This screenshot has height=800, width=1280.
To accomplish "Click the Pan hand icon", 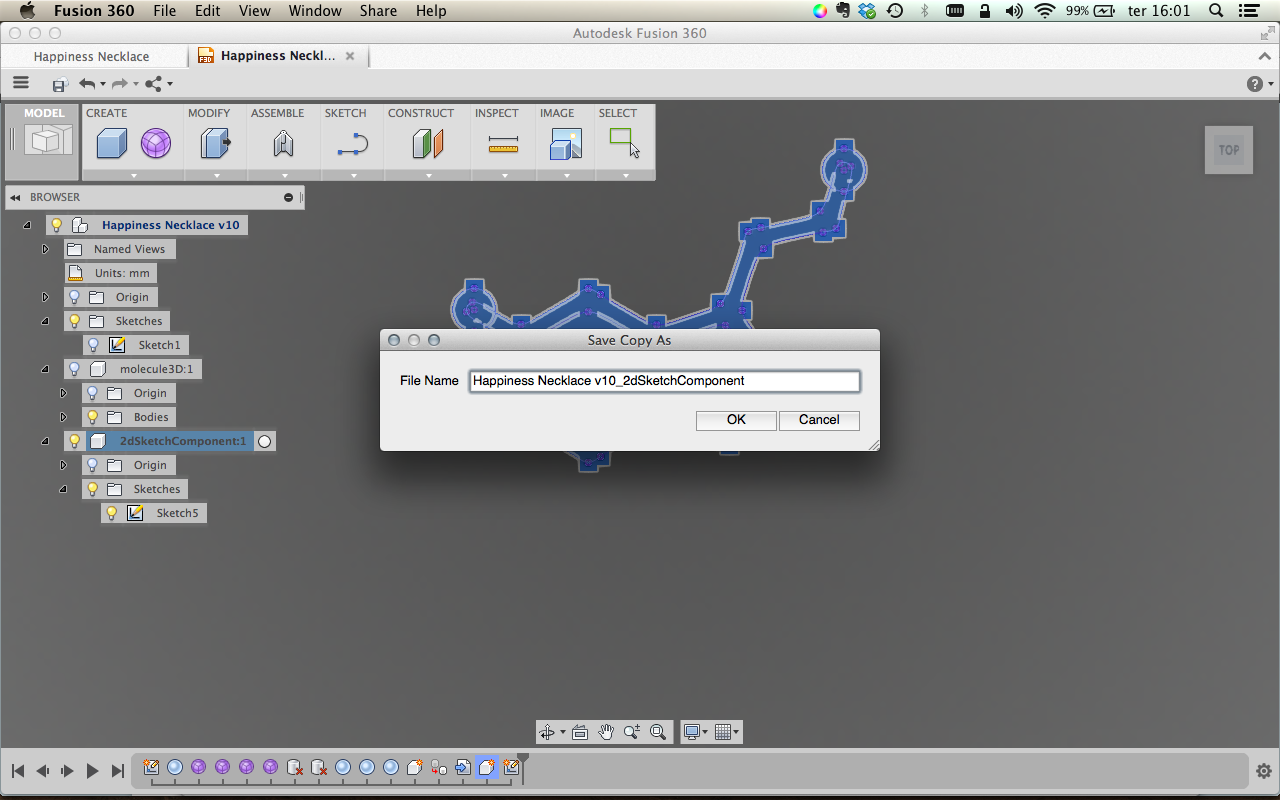I will point(606,732).
